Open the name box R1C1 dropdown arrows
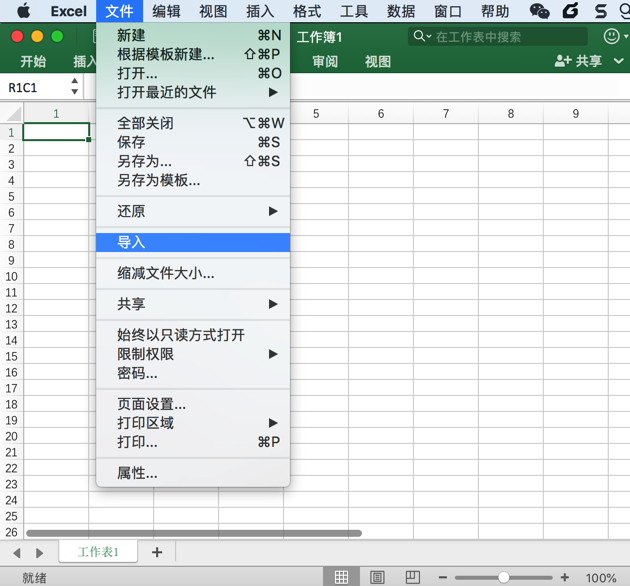The height and width of the screenshot is (586, 630). 74,86
